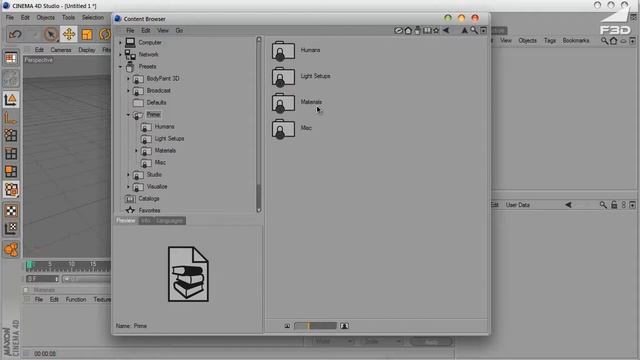Select Defaults folder in the tree
This screenshot has width=640, height=360.
click(156, 102)
